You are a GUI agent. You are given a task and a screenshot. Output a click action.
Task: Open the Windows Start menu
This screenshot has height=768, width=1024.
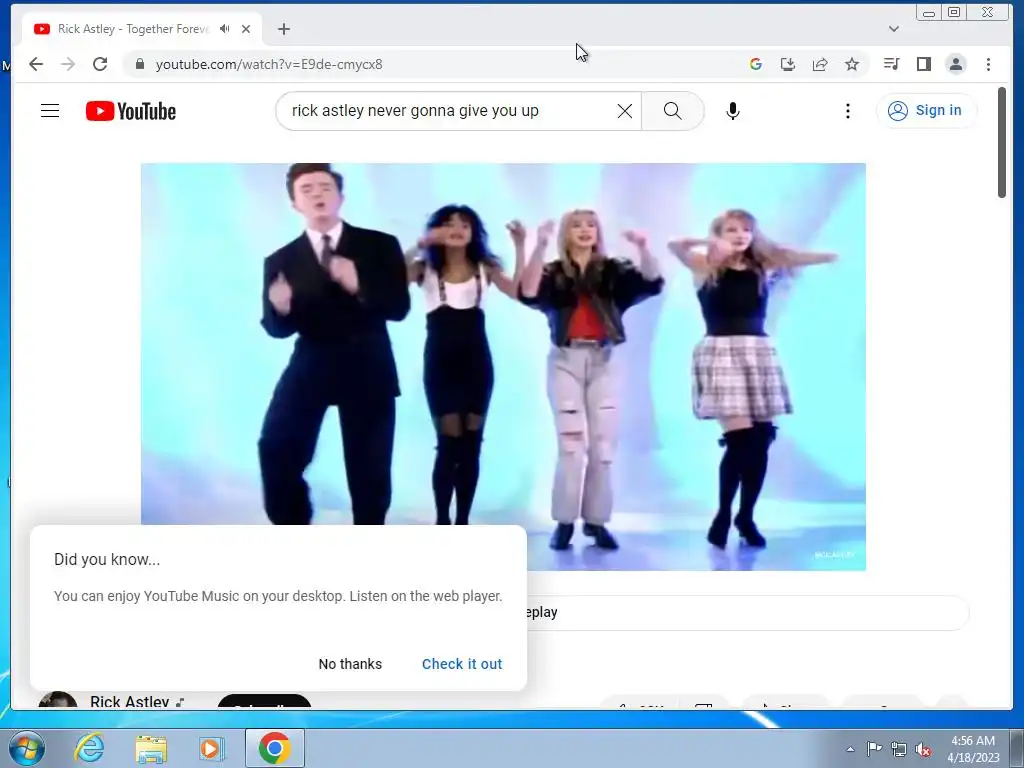coord(27,748)
